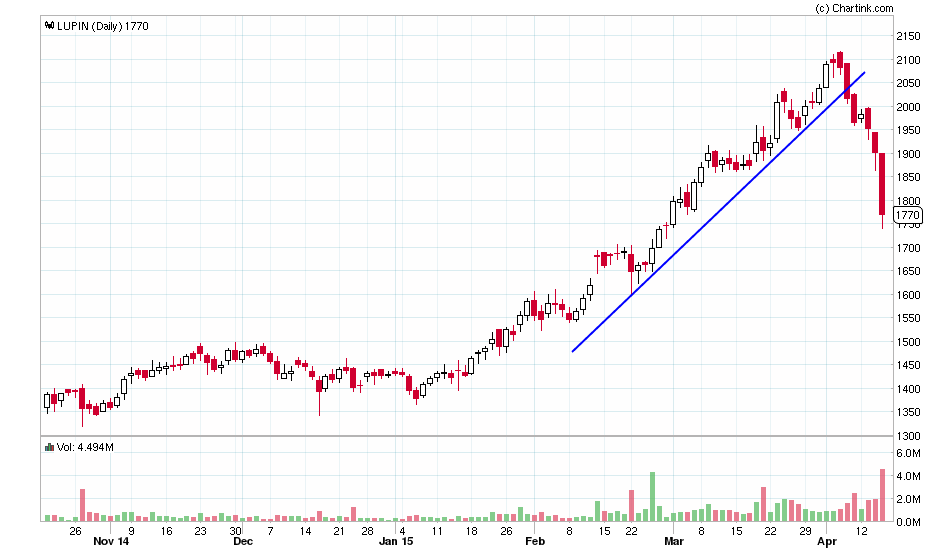Click date label 29 on time axis
930x551 pixels.
[x=805, y=531]
